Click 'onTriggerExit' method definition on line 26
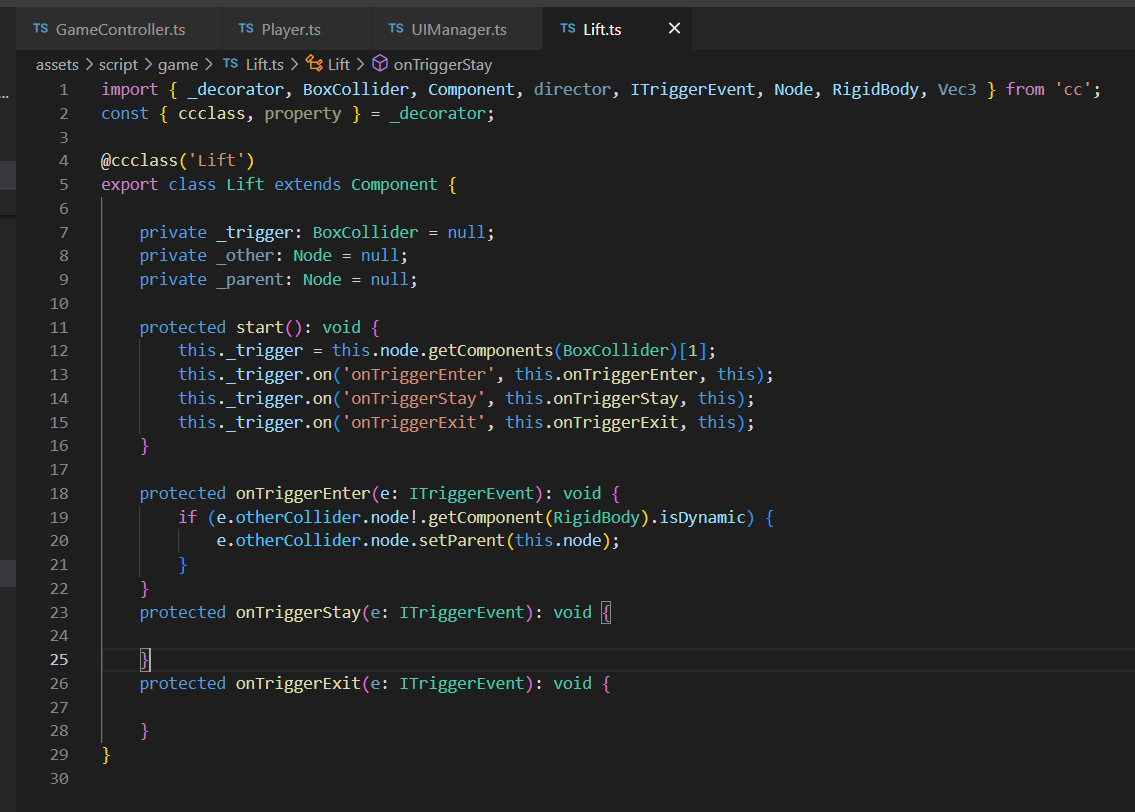1135x812 pixels. tap(298, 684)
